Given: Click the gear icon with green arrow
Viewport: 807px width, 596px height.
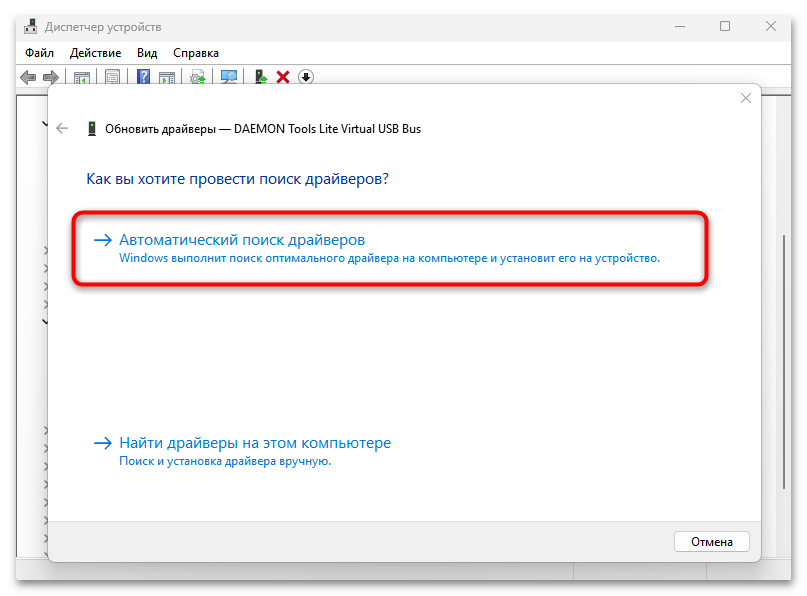Looking at the screenshot, I should 198,77.
